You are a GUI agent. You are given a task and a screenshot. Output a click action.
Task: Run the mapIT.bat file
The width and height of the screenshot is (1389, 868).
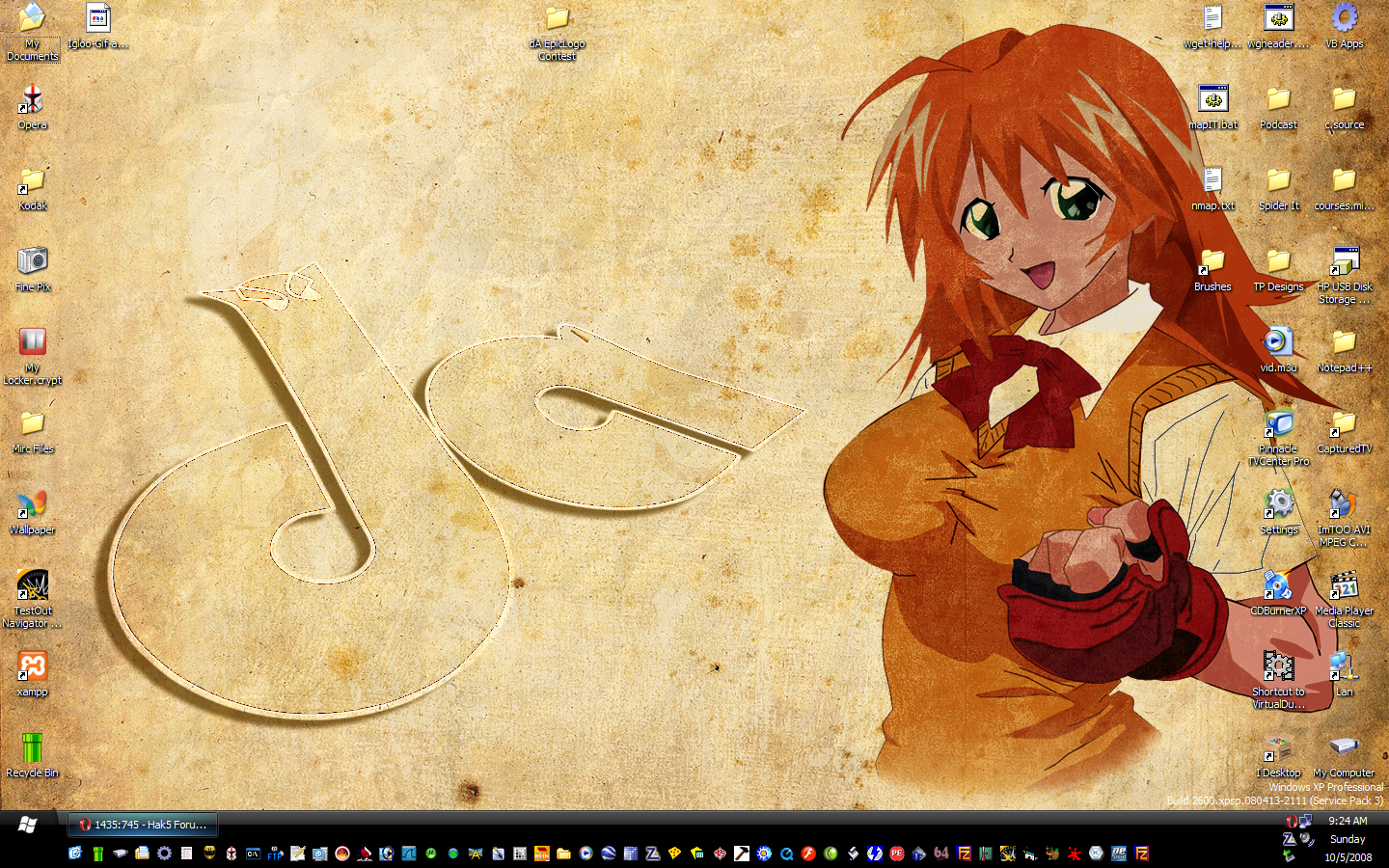coord(1212,107)
